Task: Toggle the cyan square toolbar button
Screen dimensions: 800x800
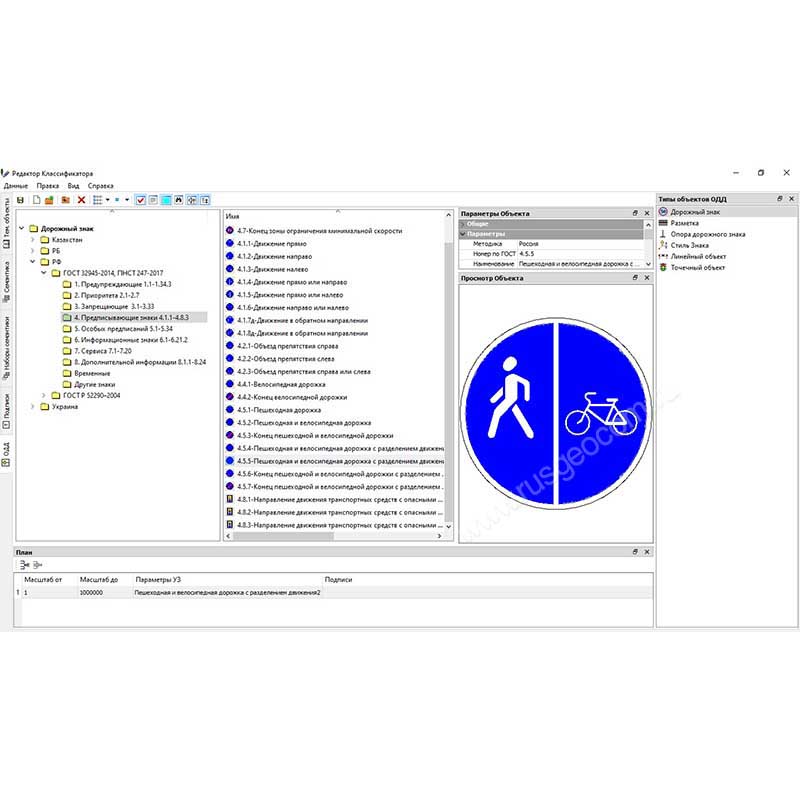Action: pyautogui.click(x=166, y=200)
